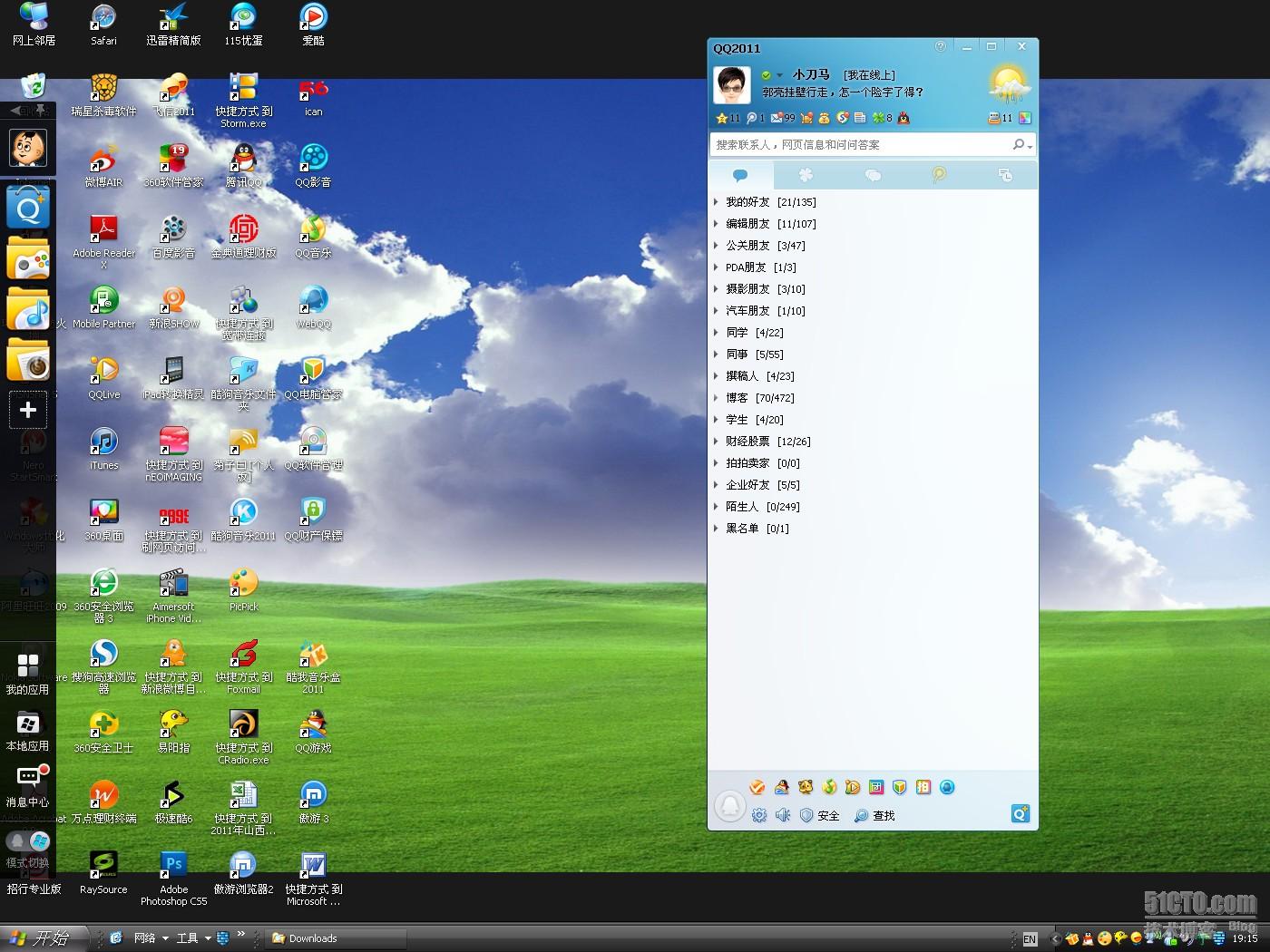This screenshot has height=952, width=1270.
Task: Open the Safari desktop shortcut
Action: (x=103, y=24)
